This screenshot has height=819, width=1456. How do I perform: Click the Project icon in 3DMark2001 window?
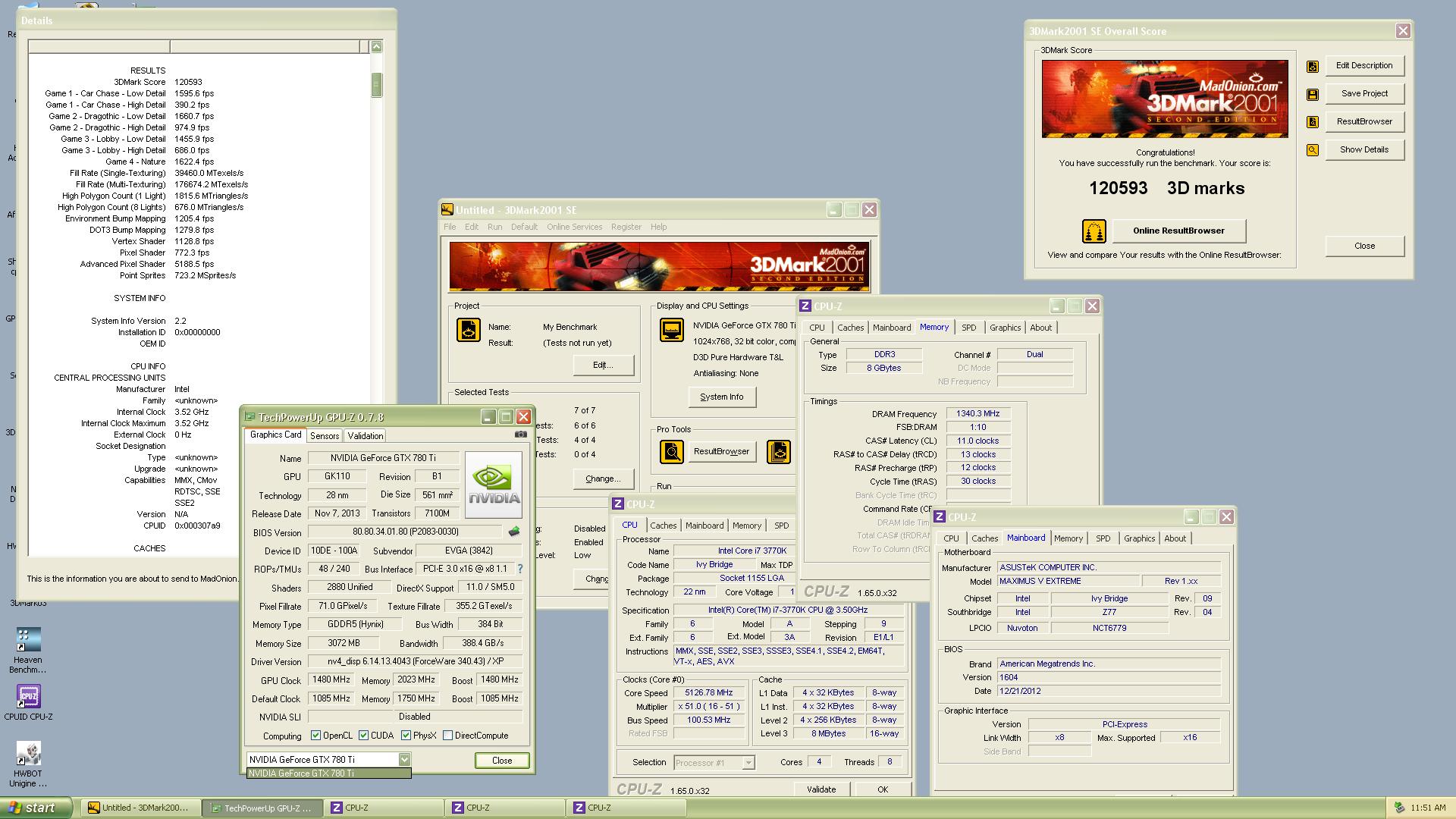click(468, 330)
